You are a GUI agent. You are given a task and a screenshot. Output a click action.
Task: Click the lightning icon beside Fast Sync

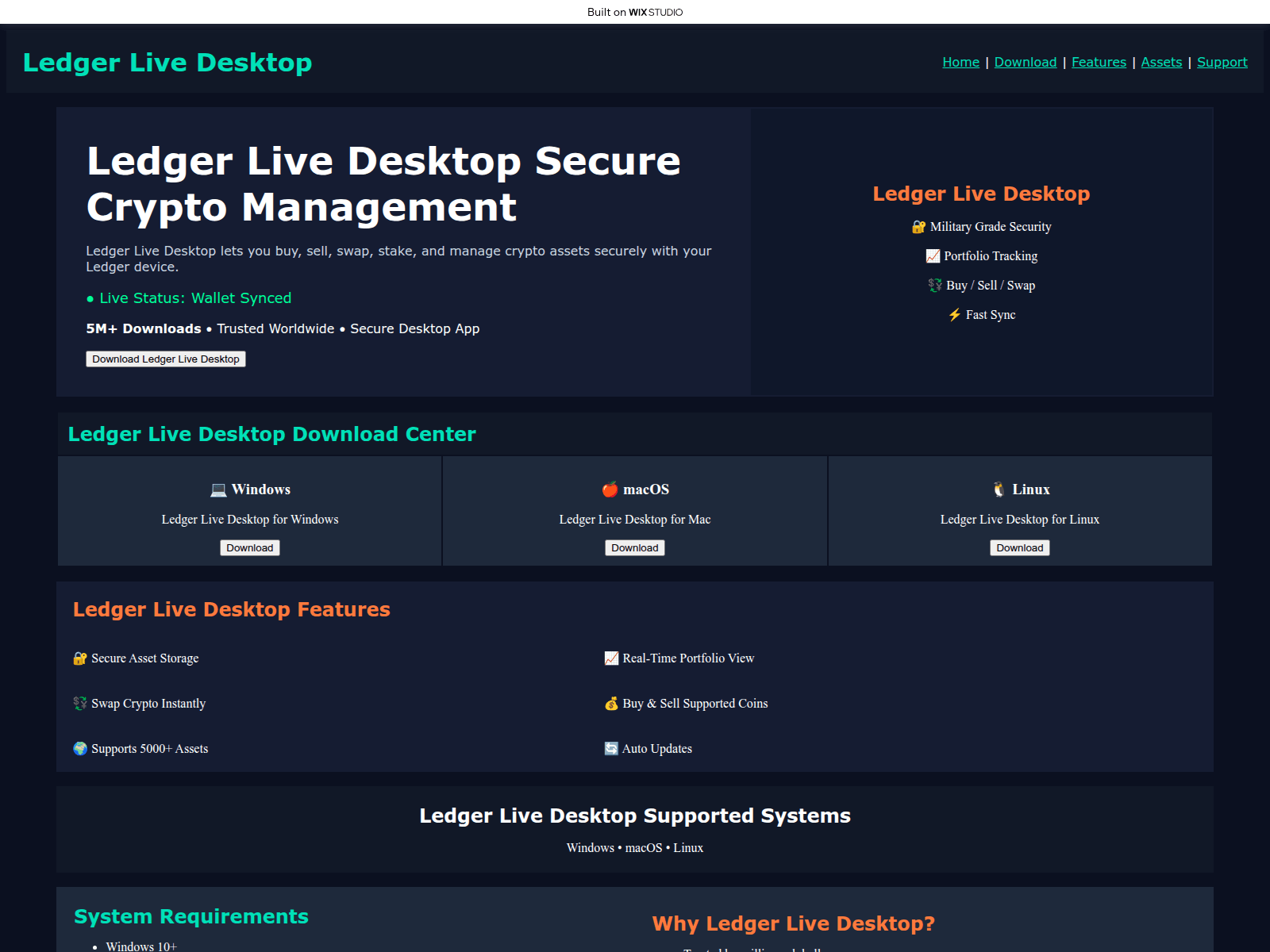pos(955,315)
